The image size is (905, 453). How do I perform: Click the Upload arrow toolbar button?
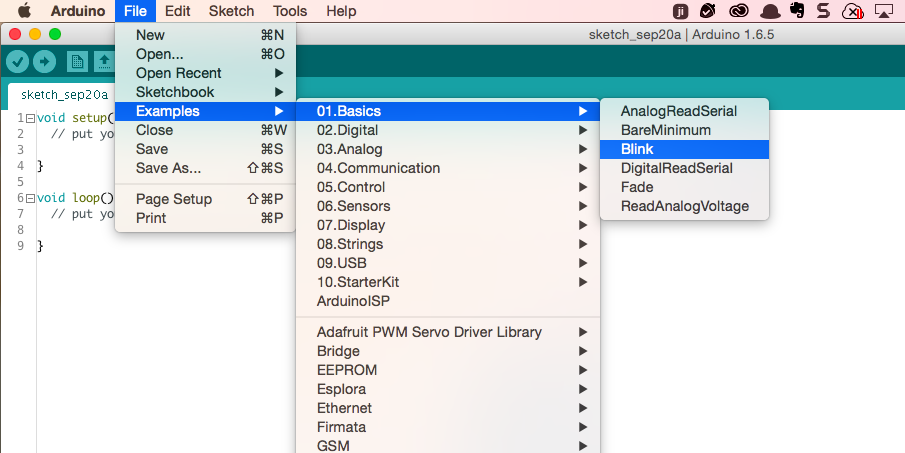point(44,62)
